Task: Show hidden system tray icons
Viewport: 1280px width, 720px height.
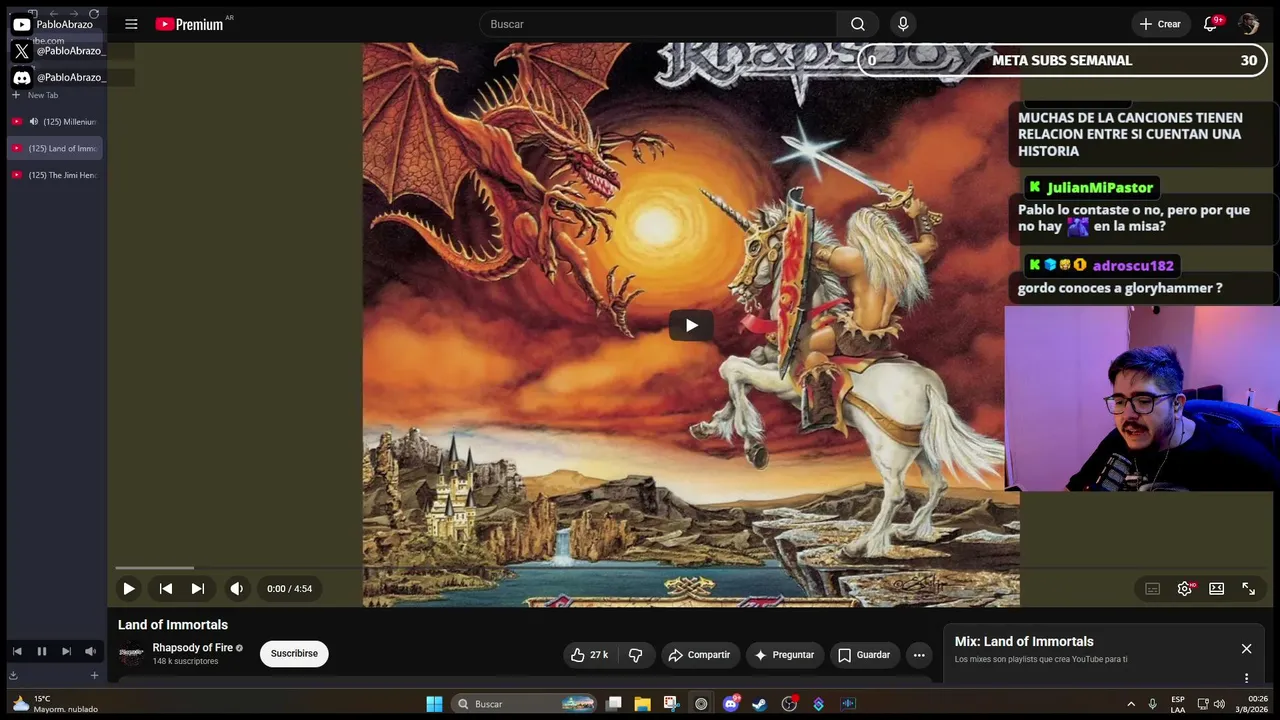Action: 1131,704
